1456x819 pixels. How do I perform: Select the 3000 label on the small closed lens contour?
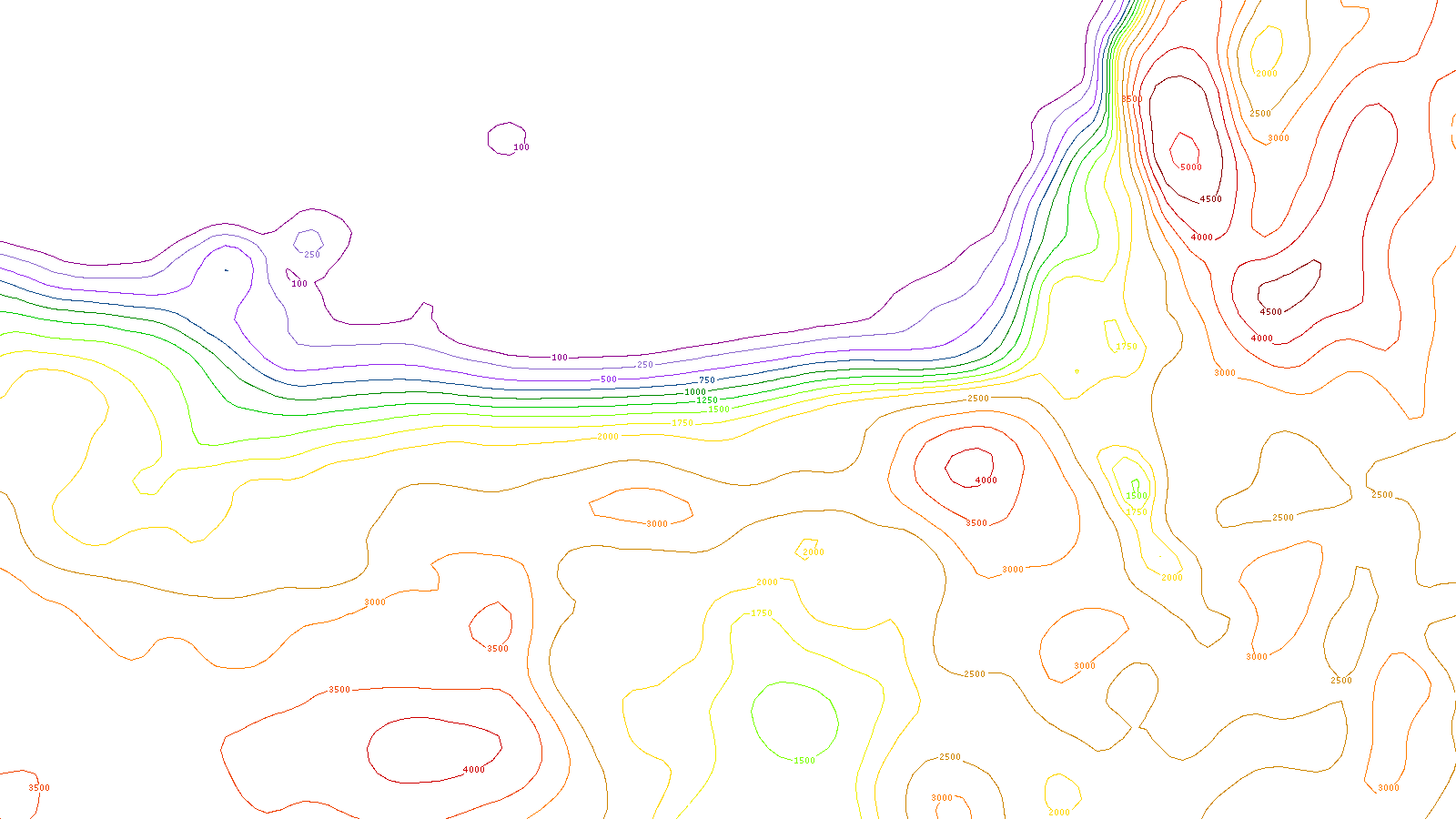tap(656, 524)
